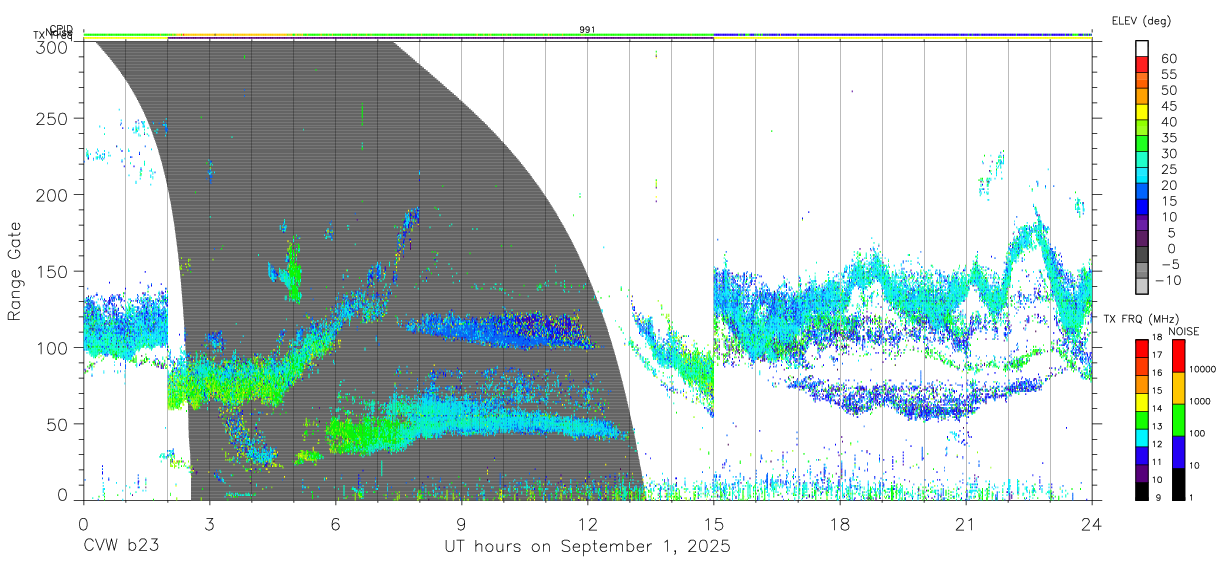
Task: Click the x-axis tick label '21'
Action: [x=965, y=525]
